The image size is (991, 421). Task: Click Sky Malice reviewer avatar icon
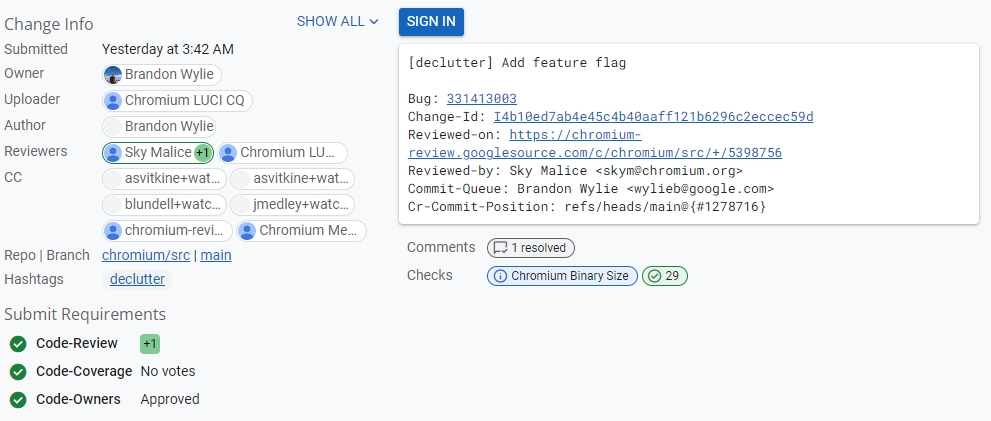coord(113,153)
